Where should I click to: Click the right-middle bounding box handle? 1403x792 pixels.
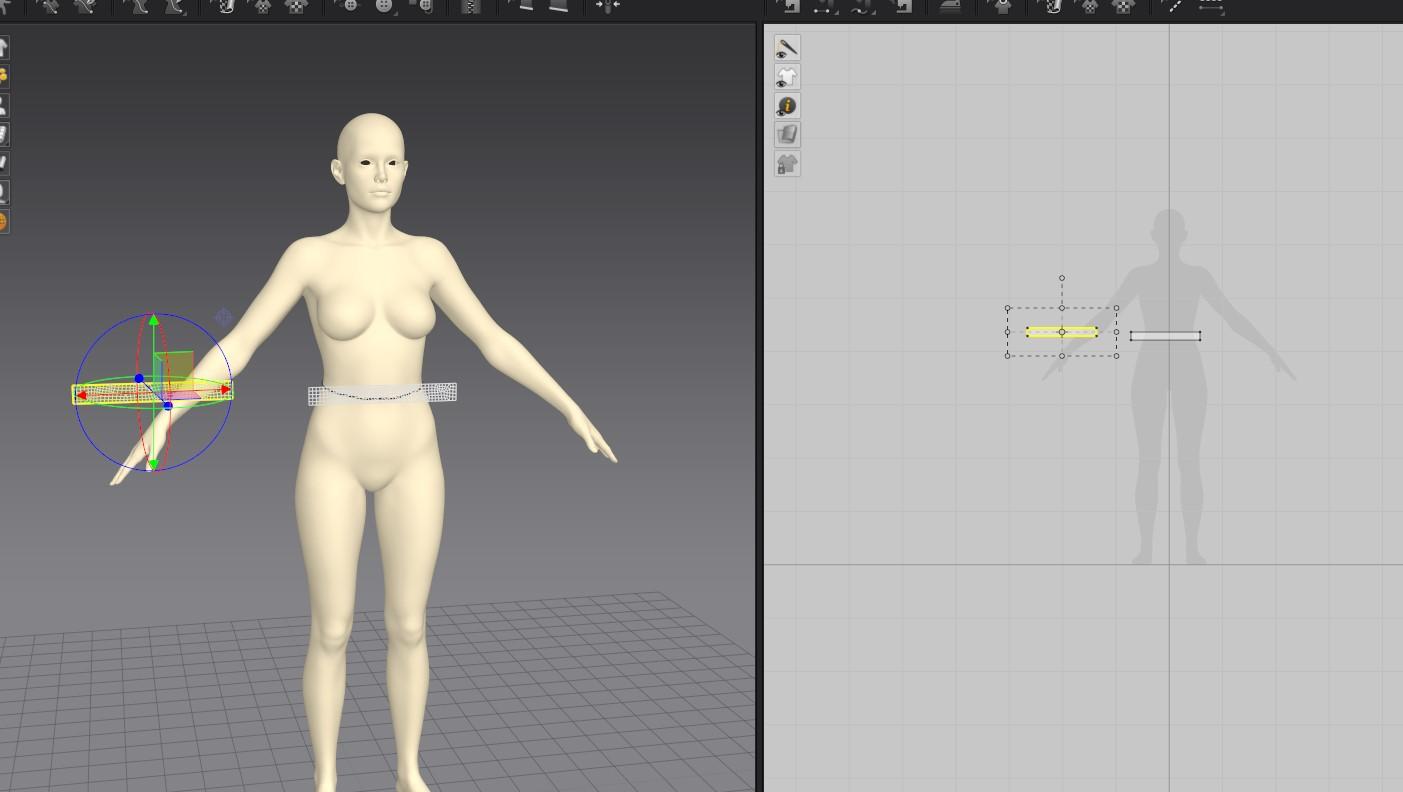(x=1116, y=332)
